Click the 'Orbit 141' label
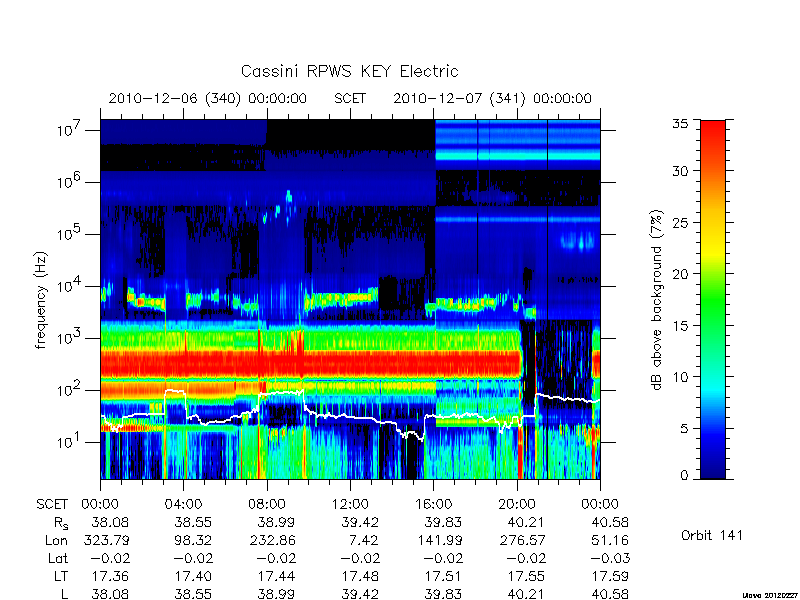 [712, 535]
